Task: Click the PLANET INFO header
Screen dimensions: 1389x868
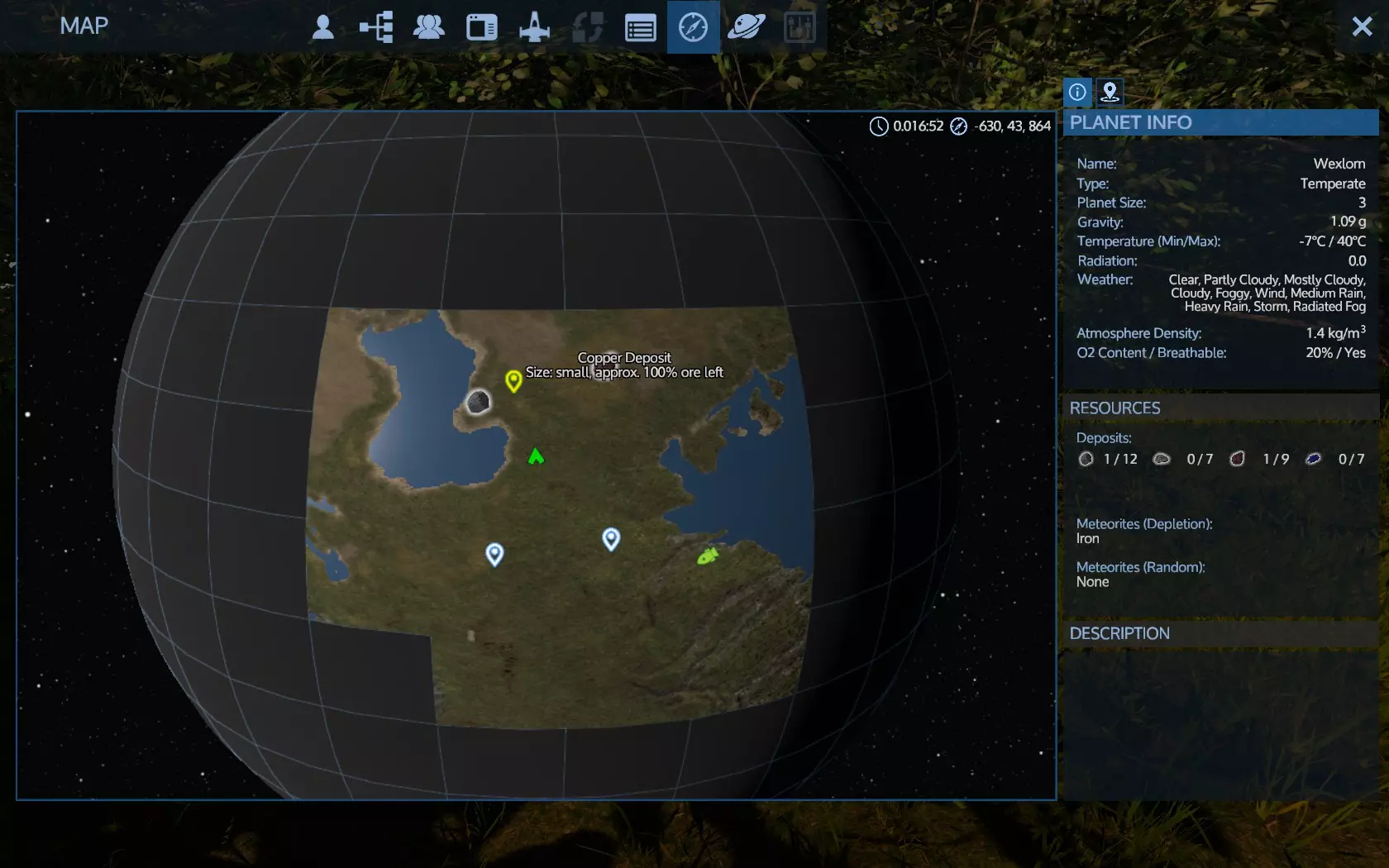Action: tap(1220, 122)
